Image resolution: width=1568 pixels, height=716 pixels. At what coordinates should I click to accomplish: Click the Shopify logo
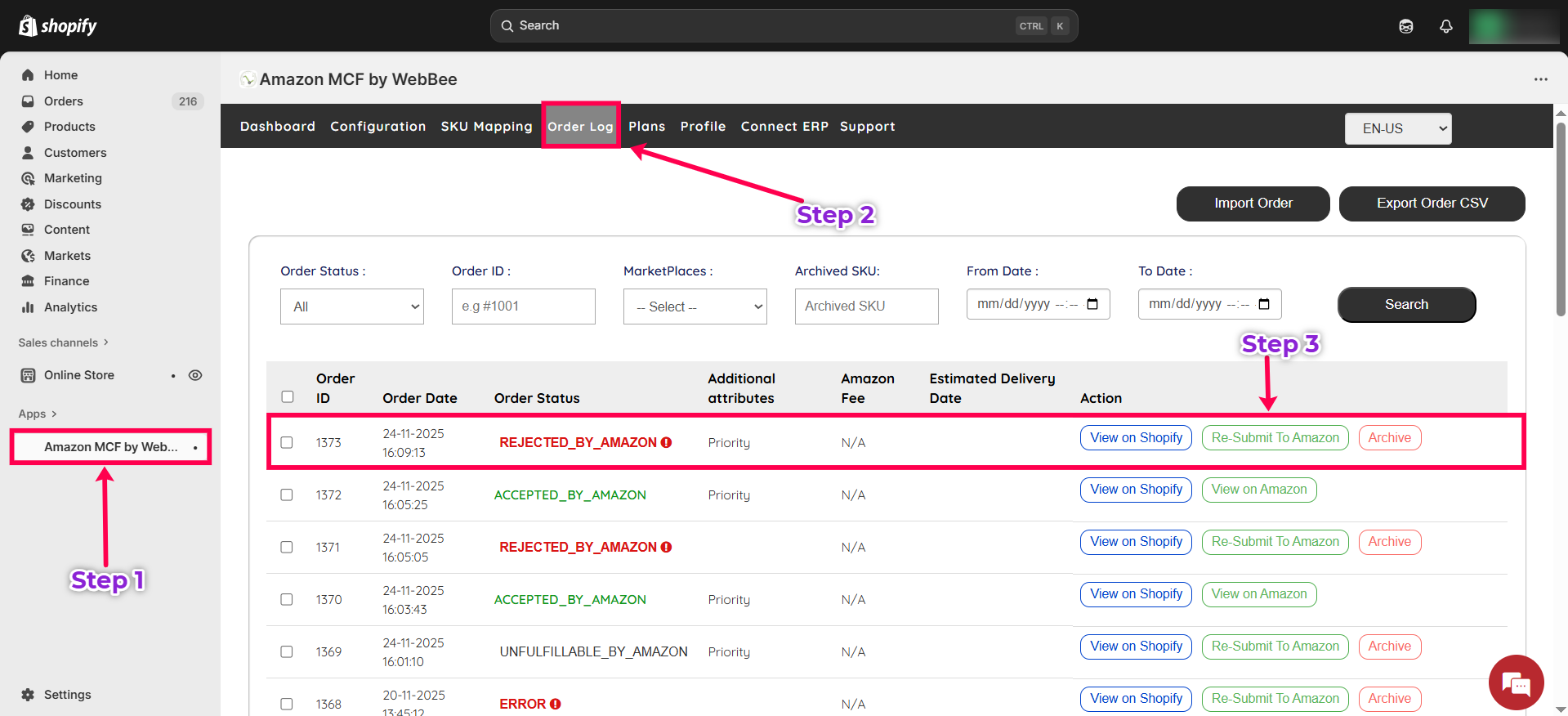point(57,26)
